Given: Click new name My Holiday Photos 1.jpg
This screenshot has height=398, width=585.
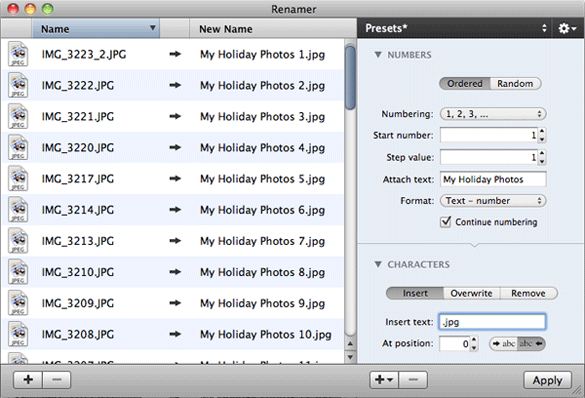Looking at the screenshot, I should click(262, 54).
